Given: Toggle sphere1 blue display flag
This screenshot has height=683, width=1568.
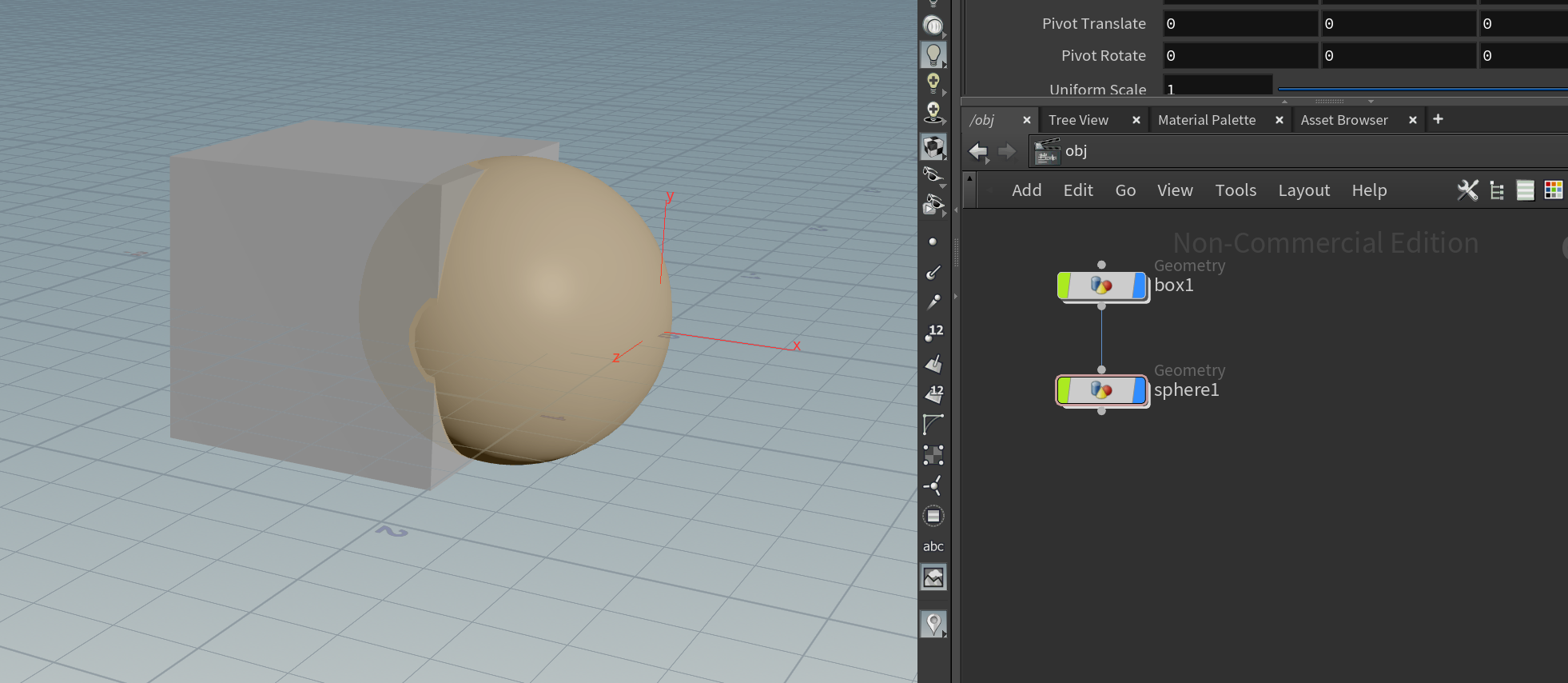Looking at the screenshot, I should coord(1140,390).
